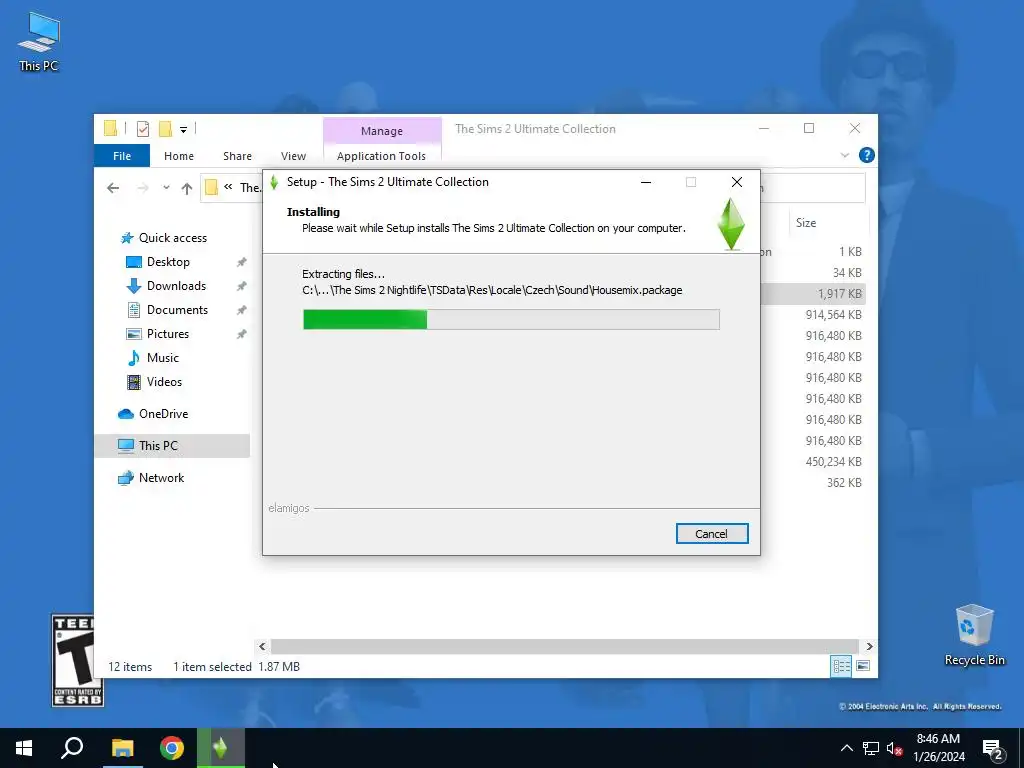The width and height of the screenshot is (1024, 768).
Task: Click the 34 KB size cell
Action: coord(847,272)
